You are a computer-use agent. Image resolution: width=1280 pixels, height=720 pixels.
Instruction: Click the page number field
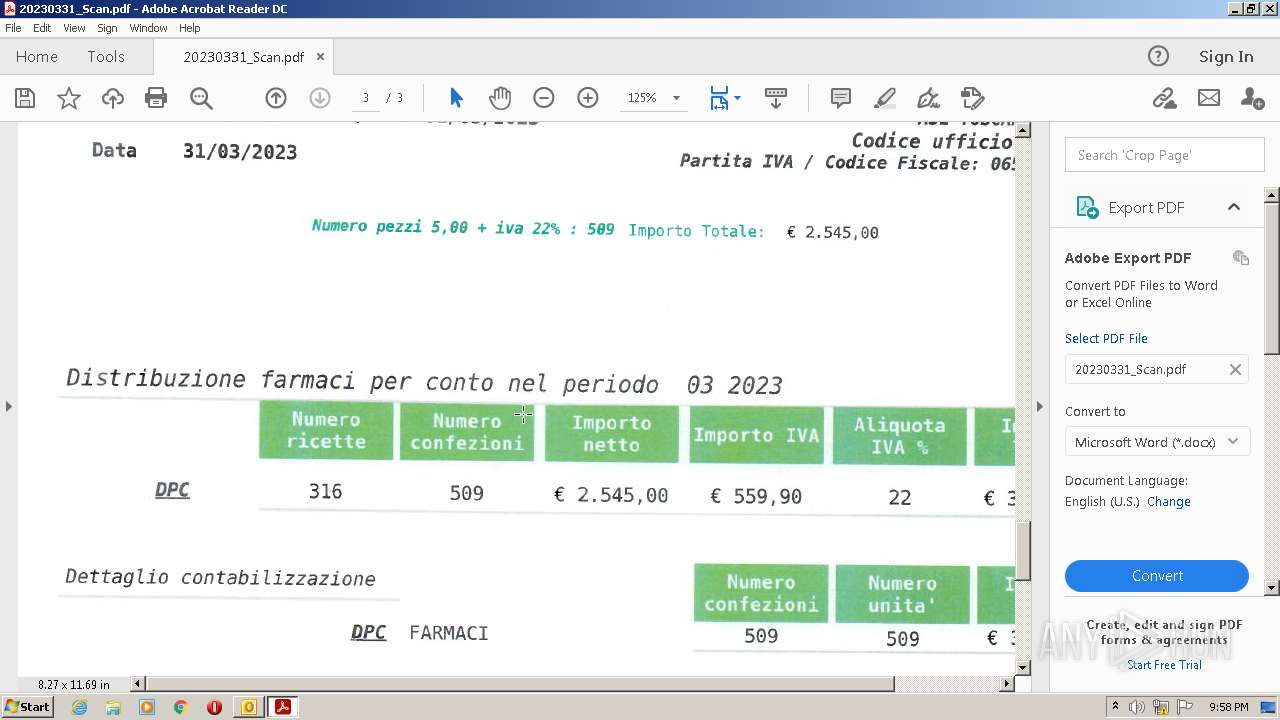366,98
